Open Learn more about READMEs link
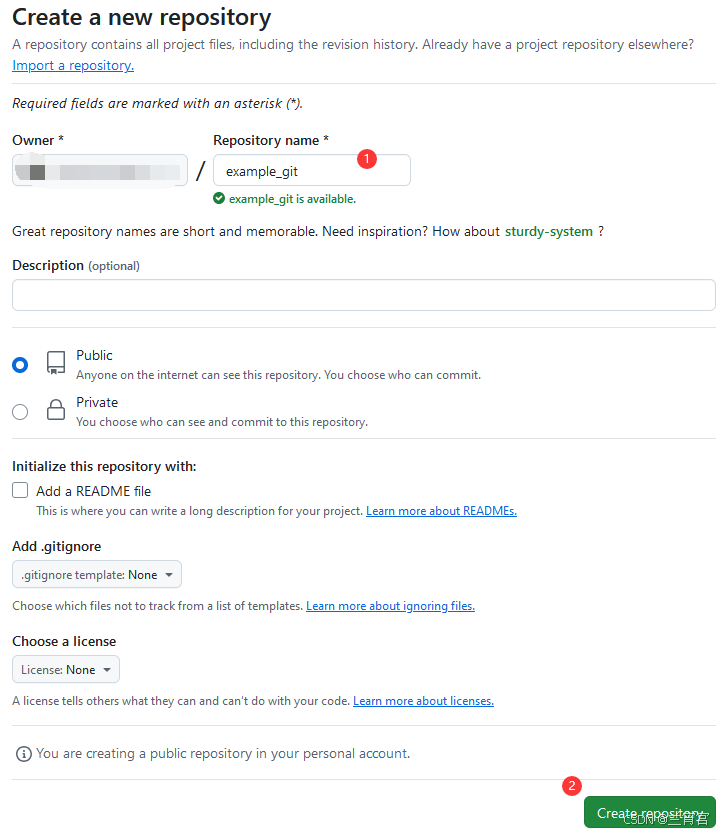Viewport: 721px width, 833px height. 442,511
